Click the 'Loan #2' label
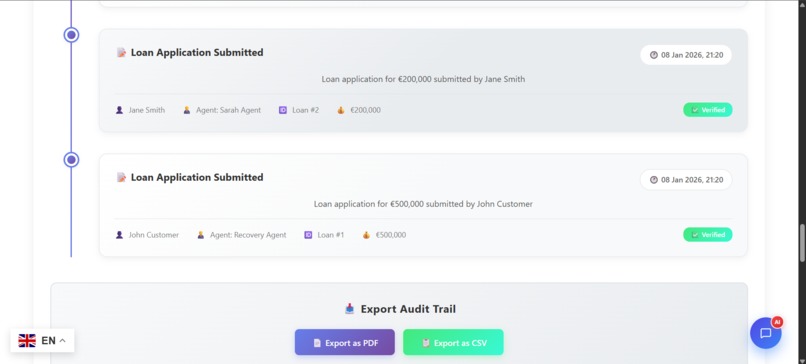806x364 pixels. pos(305,110)
